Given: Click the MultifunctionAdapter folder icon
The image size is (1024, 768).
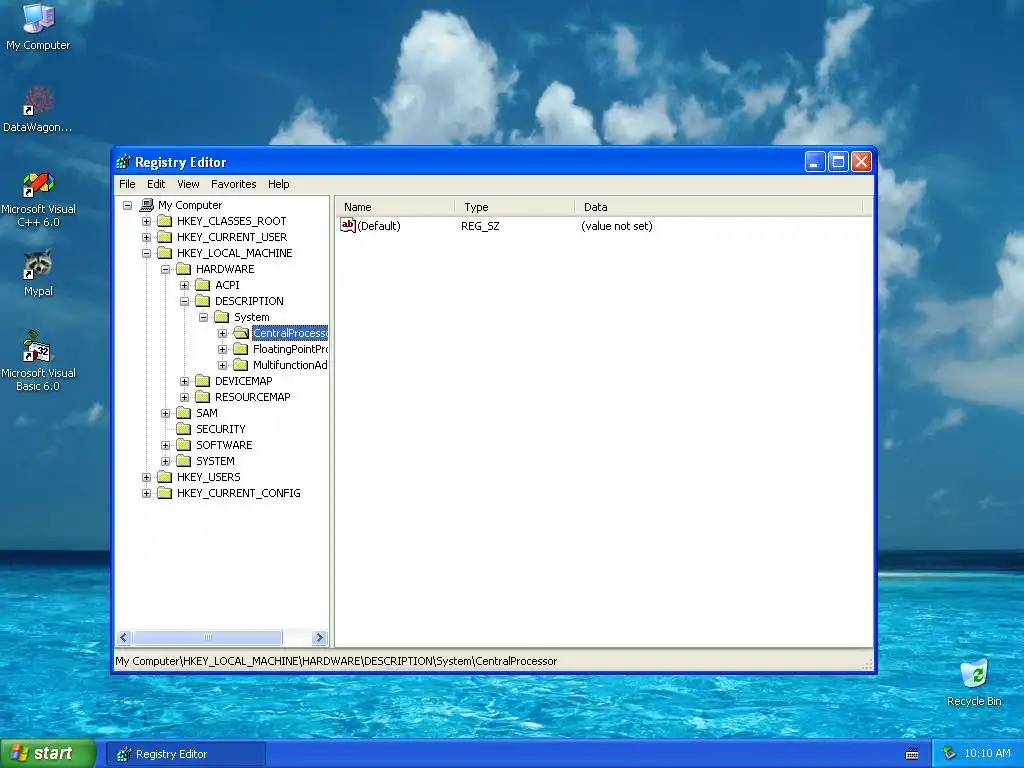Looking at the screenshot, I should pyautogui.click(x=241, y=365).
